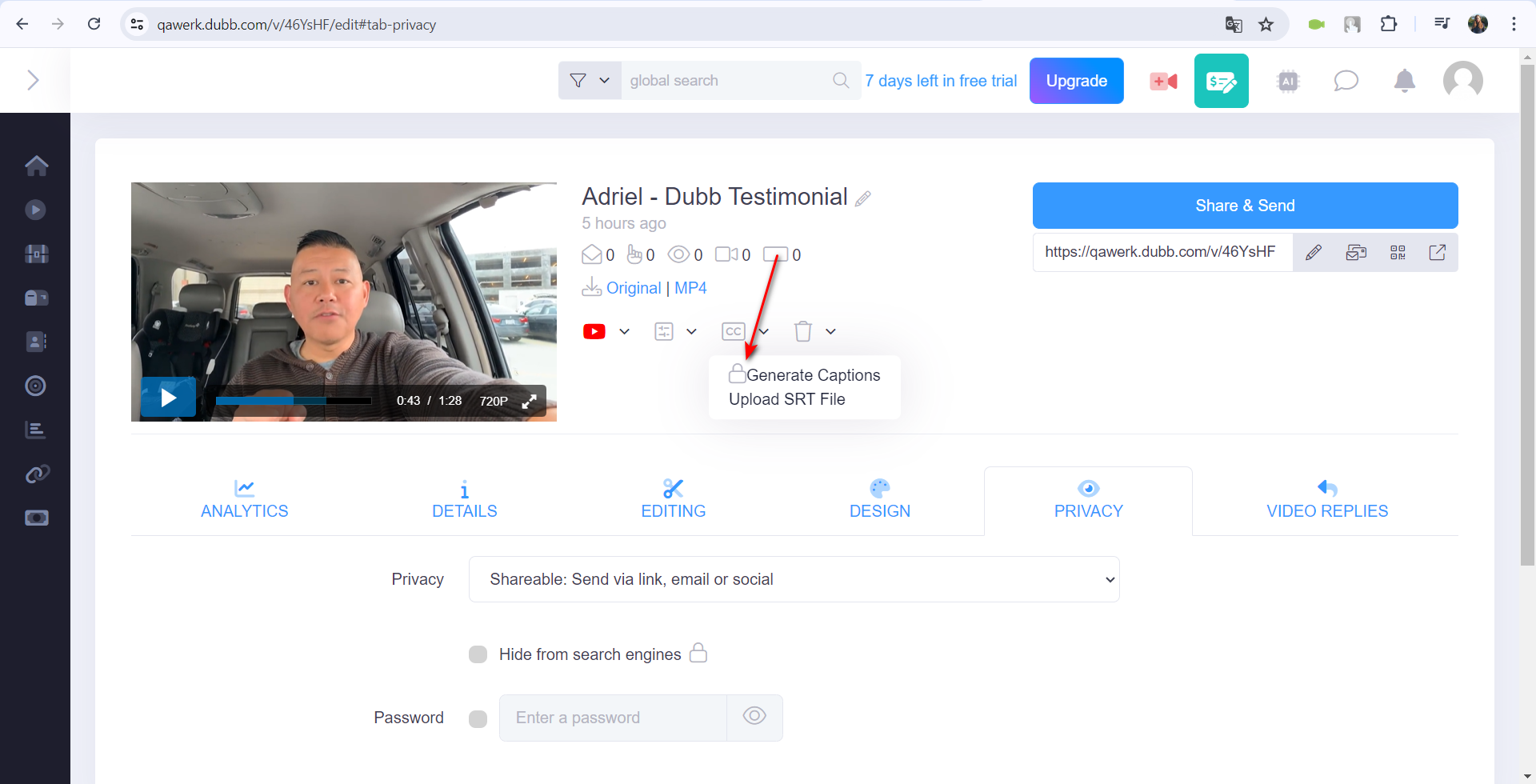Image resolution: width=1536 pixels, height=784 pixels.
Task: Click the Enter a password field
Action: [x=613, y=718]
